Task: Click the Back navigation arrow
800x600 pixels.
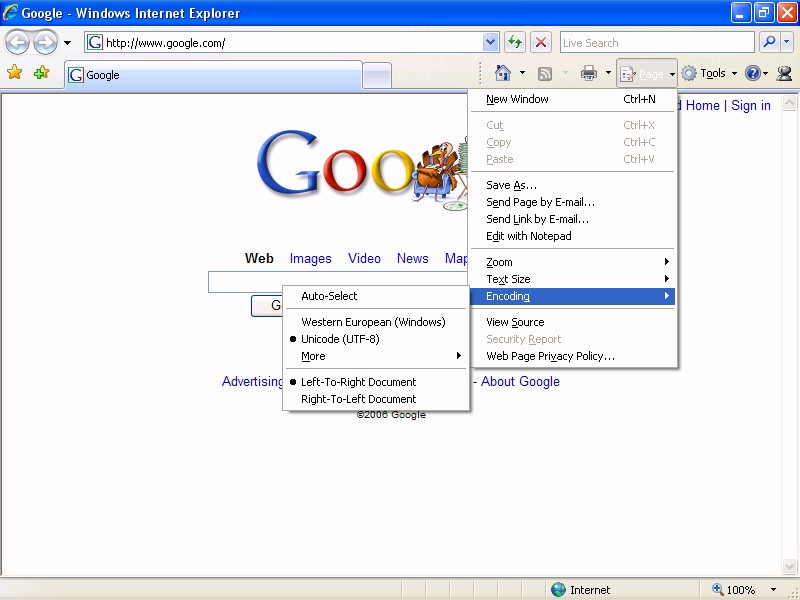Action: point(17,43)
